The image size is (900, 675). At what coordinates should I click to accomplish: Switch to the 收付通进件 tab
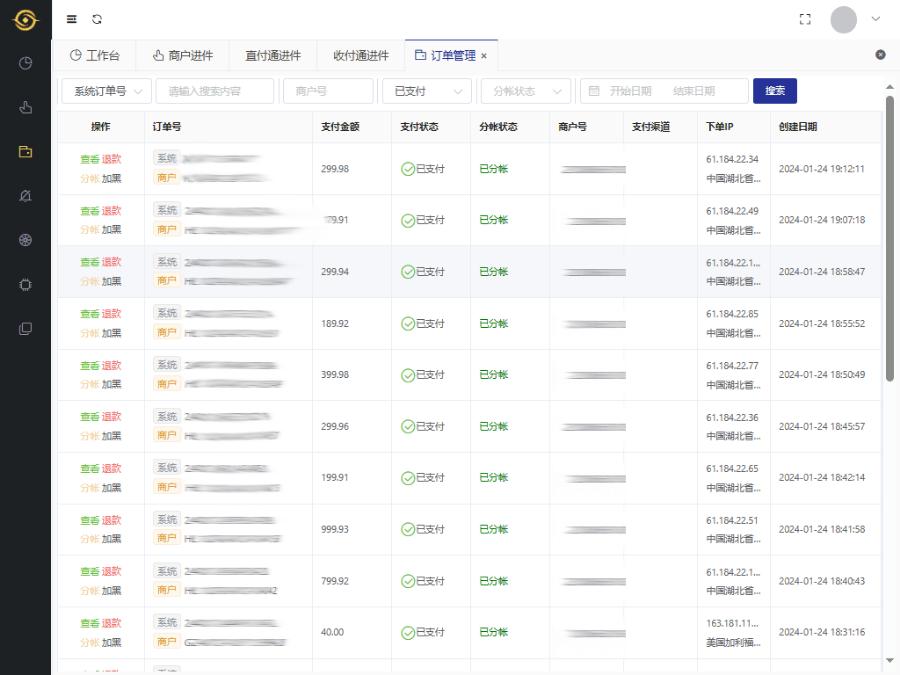360,56
